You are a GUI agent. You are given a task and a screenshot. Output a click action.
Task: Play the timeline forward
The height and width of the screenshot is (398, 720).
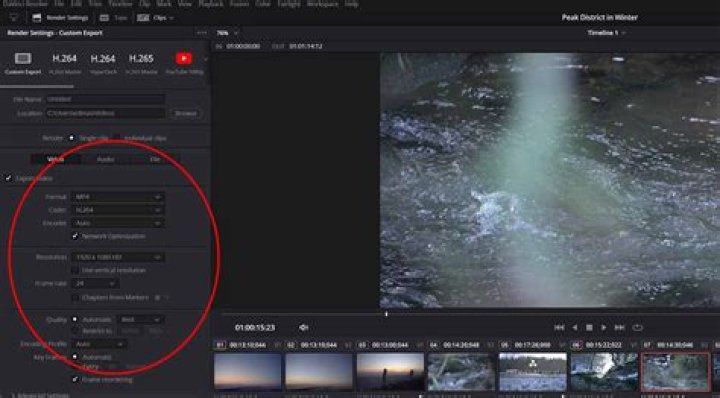(604, 327)
